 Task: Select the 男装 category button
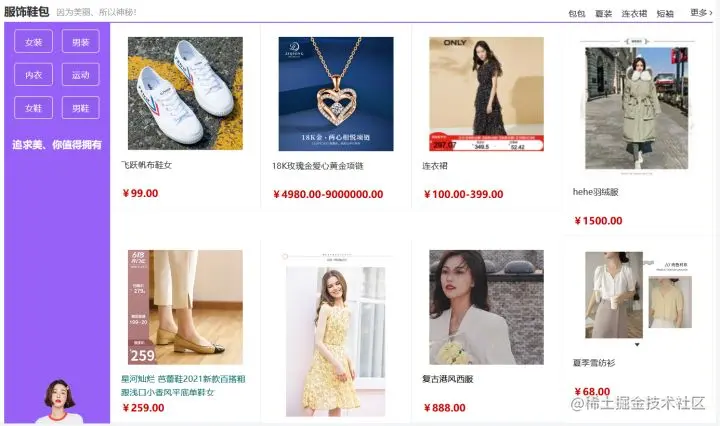coord(81,42)
